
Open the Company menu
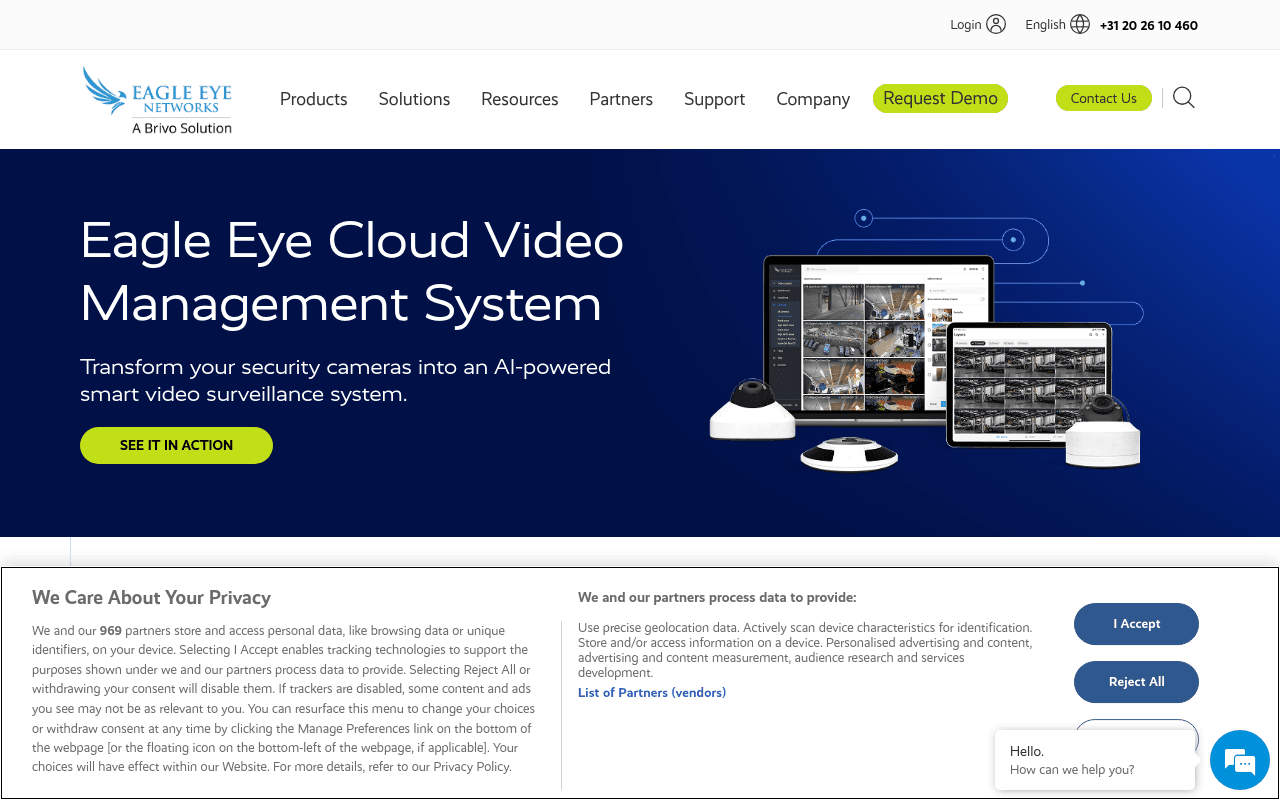(x=813, y=99)
